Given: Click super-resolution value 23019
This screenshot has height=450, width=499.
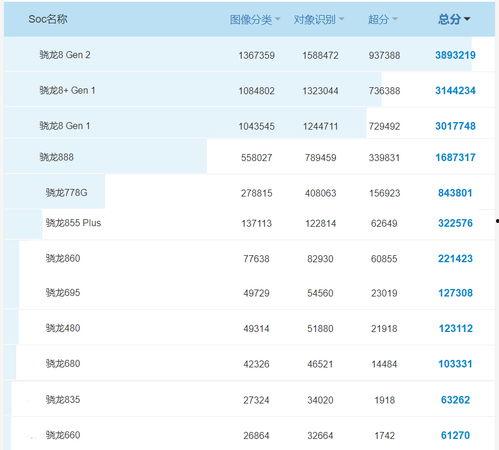Looking at the screenshot, I should (x=384, y=293).
